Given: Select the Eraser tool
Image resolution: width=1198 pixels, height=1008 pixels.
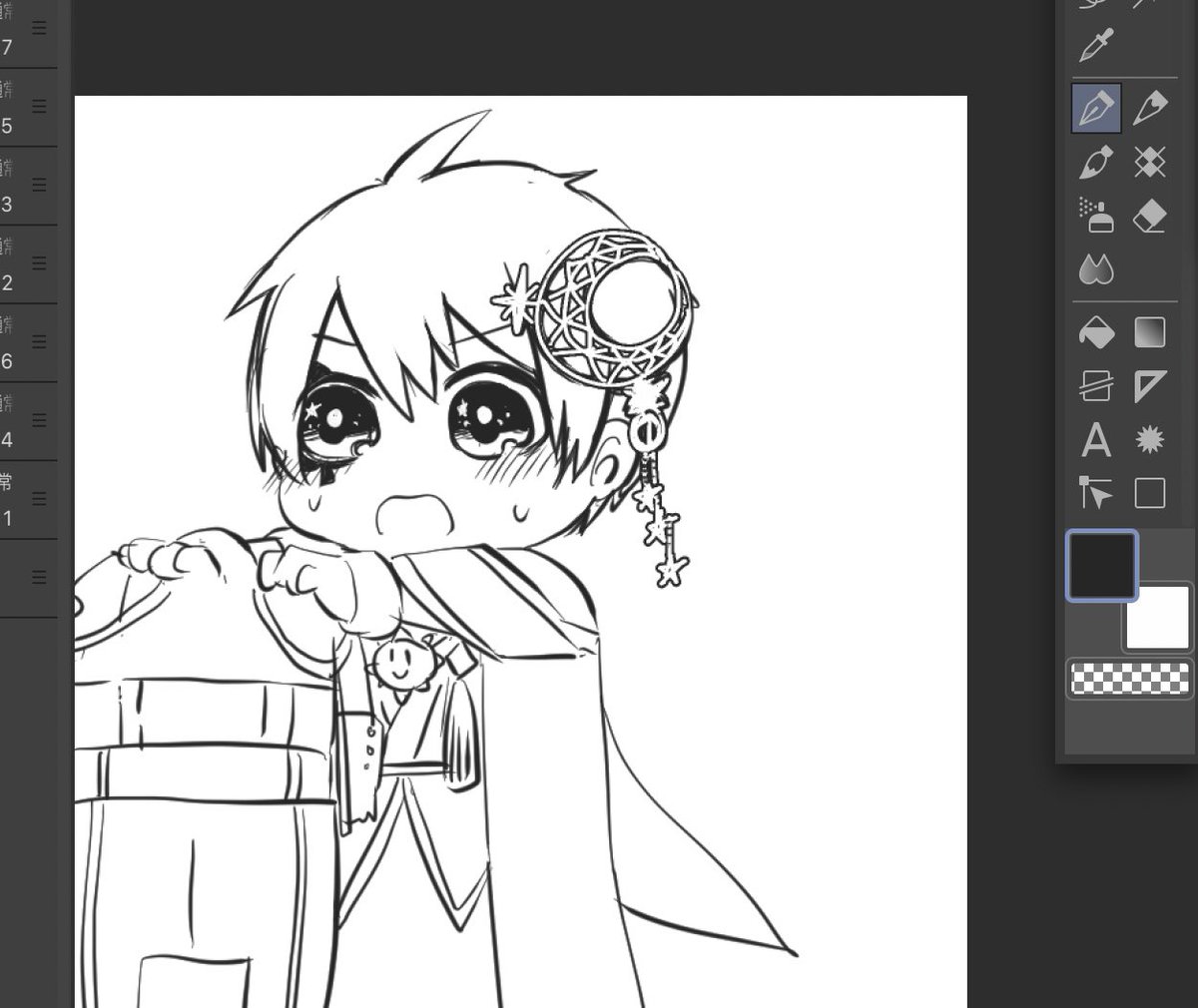Looking at the screenshot, I should click(1150, 216).
